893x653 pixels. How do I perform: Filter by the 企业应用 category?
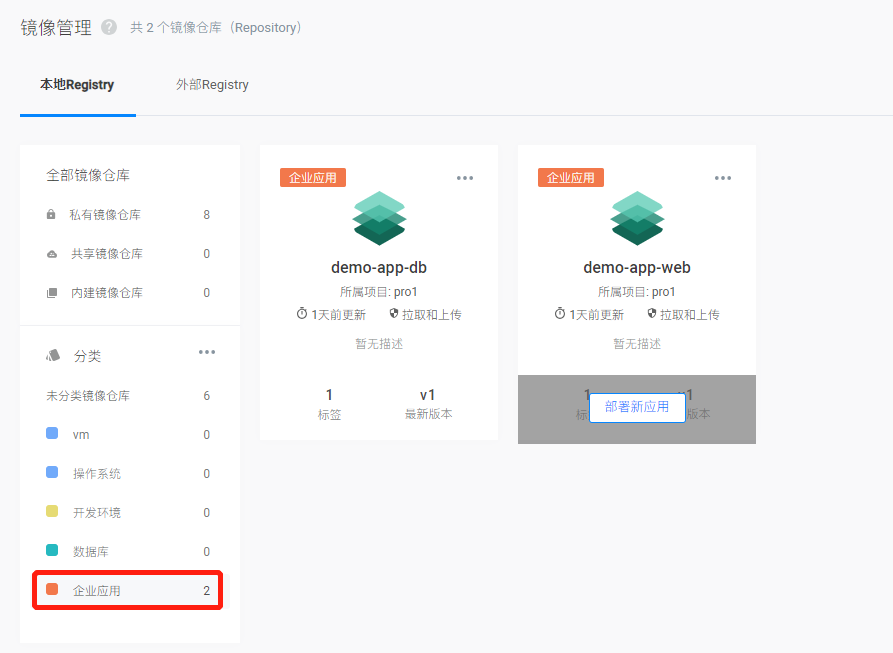[97, 591]
